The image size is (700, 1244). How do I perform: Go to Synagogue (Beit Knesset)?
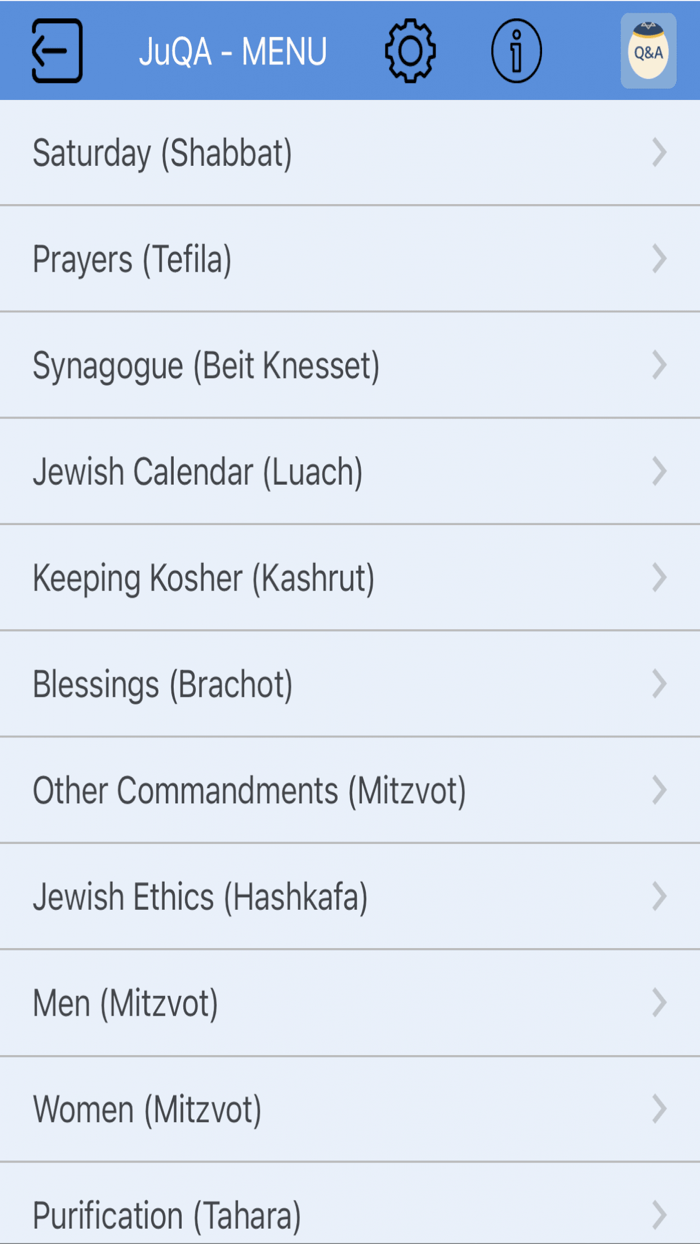pyautogui.click(x=206, y=366)
